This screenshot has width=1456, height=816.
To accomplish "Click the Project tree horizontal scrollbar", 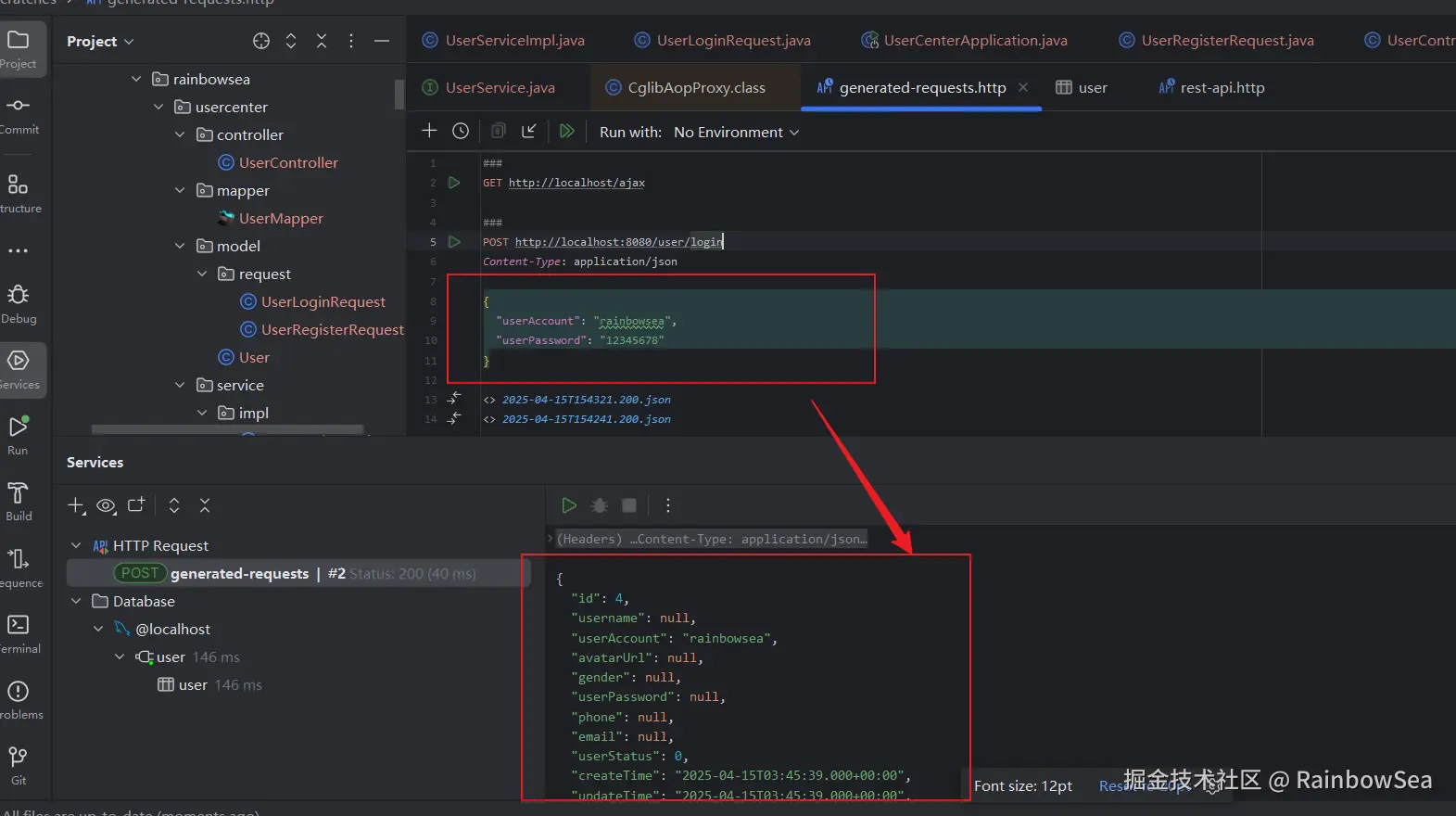I will tap(227, 429).
